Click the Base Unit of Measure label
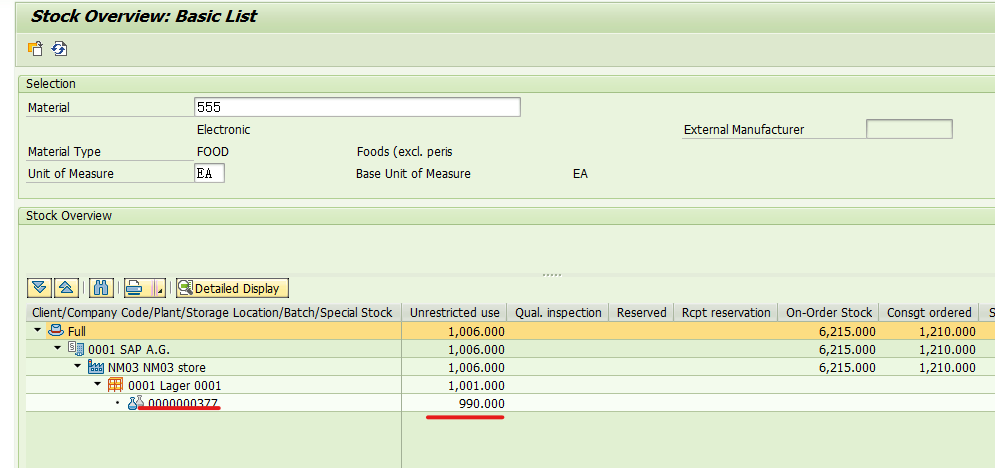 (x=413, y=174)
